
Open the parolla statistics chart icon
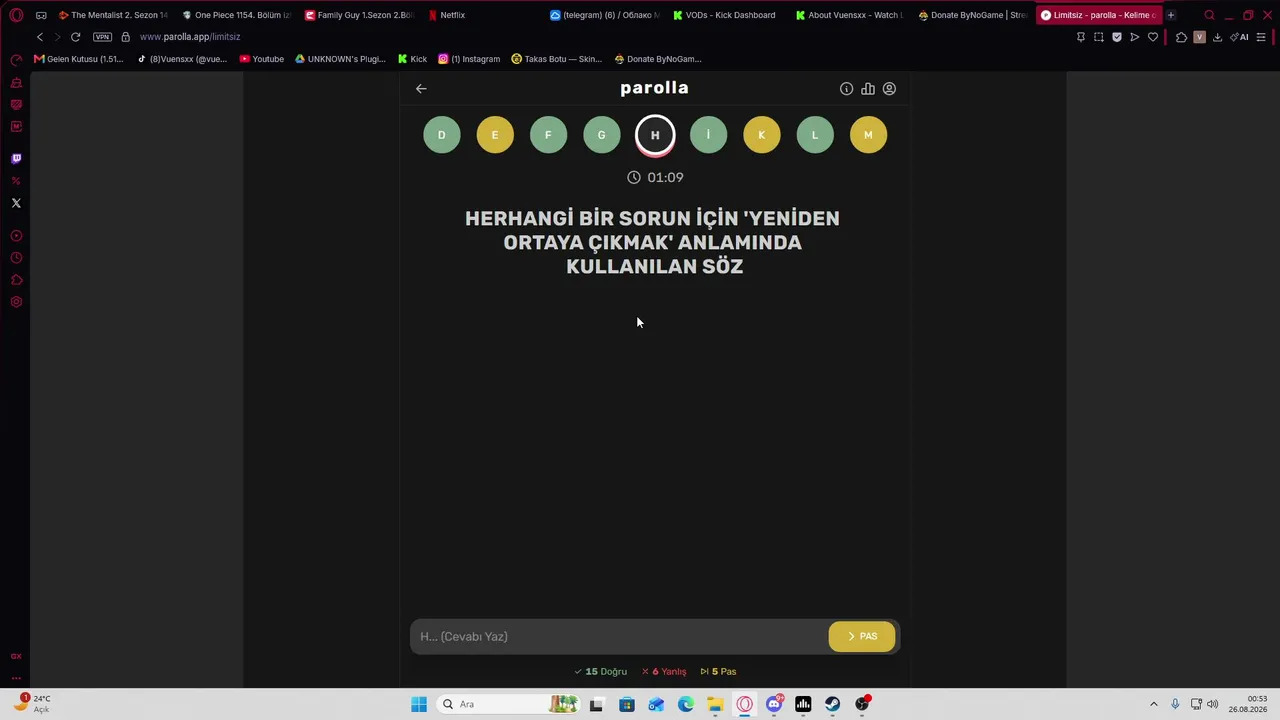[868, 89]
